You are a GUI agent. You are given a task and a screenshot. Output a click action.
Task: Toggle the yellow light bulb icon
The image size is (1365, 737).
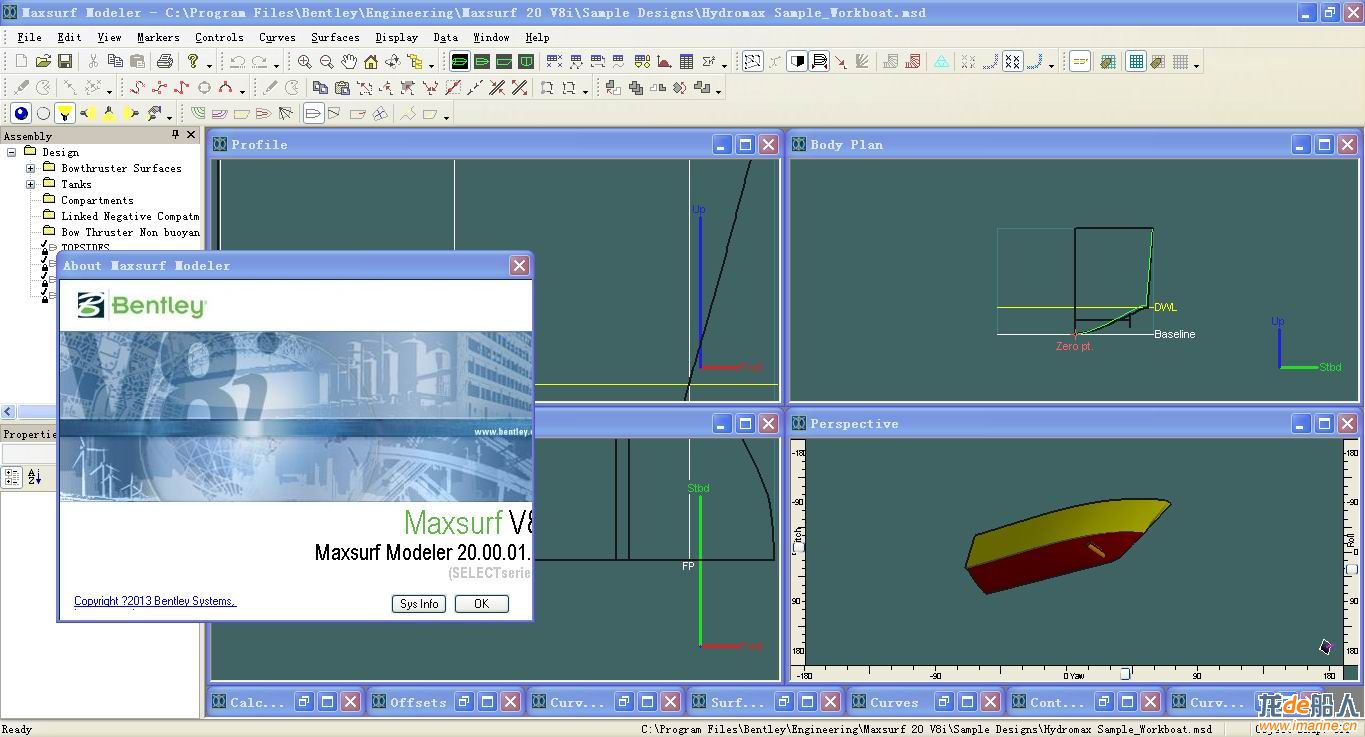coord(65,114)
